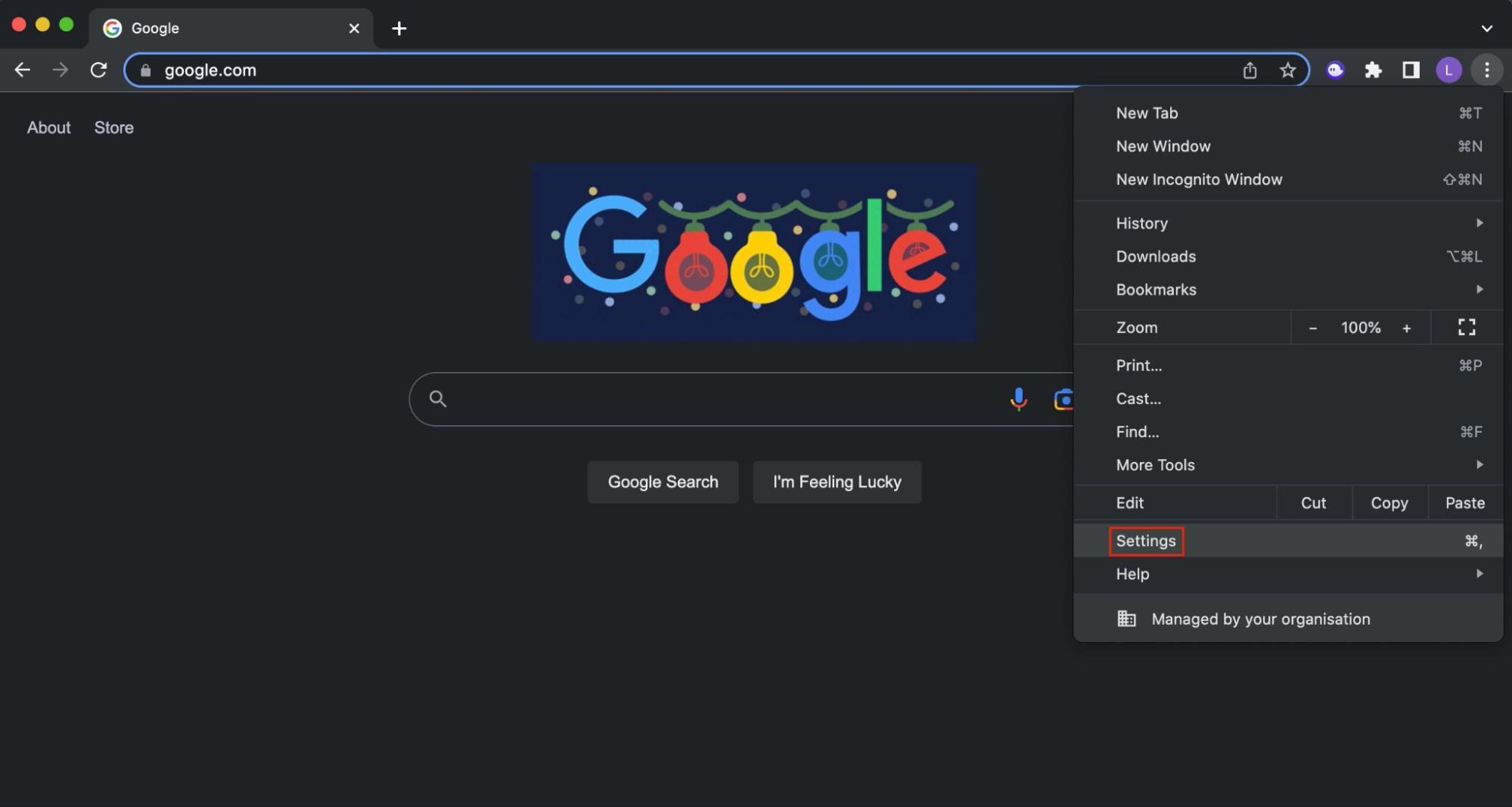Open the profile avatar labeled L
The width and height of the screenshot is (1512, 807).
(1448, 70)
